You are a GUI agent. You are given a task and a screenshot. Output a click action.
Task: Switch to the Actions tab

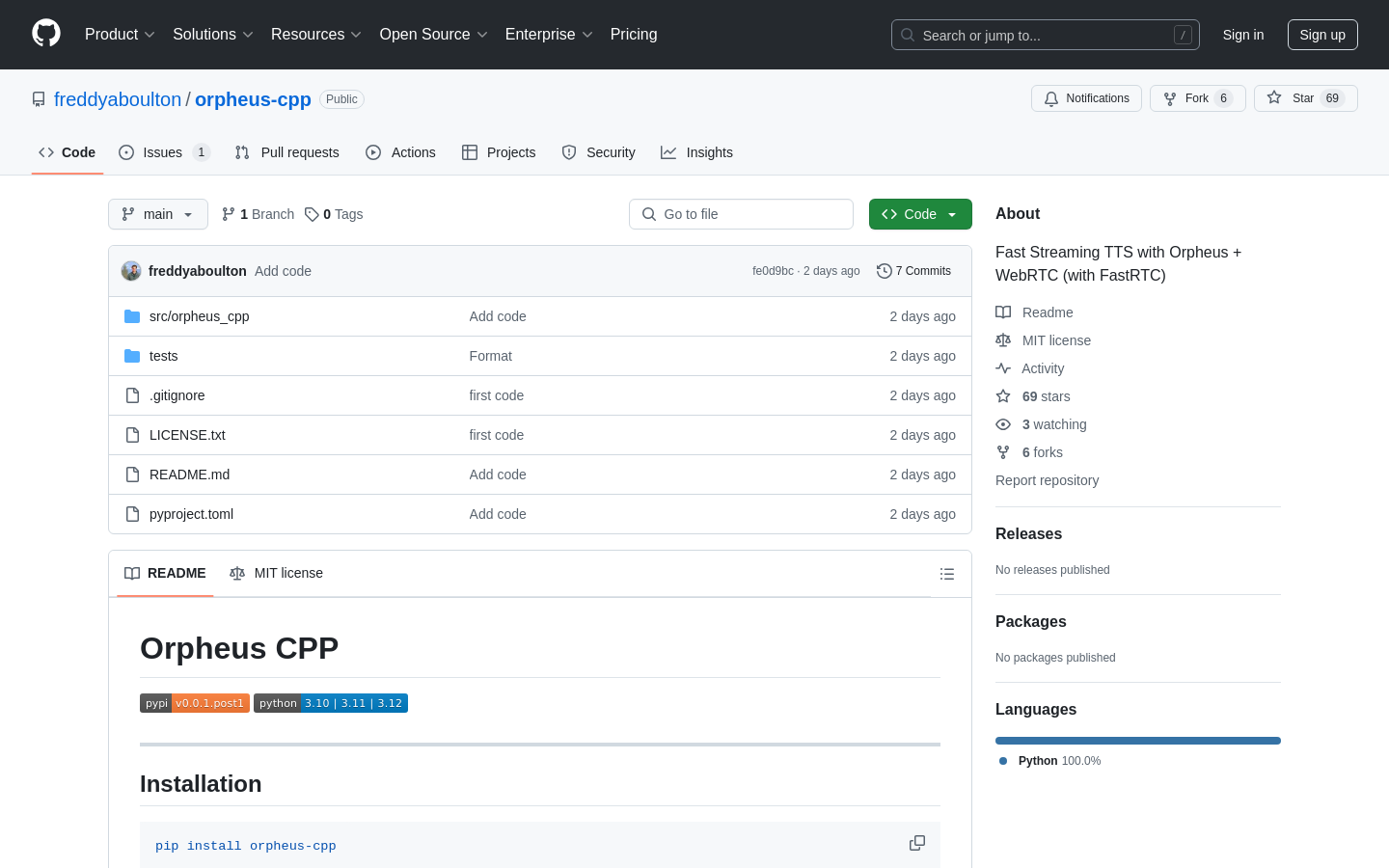pyautogui.click(x=400, y=152)
